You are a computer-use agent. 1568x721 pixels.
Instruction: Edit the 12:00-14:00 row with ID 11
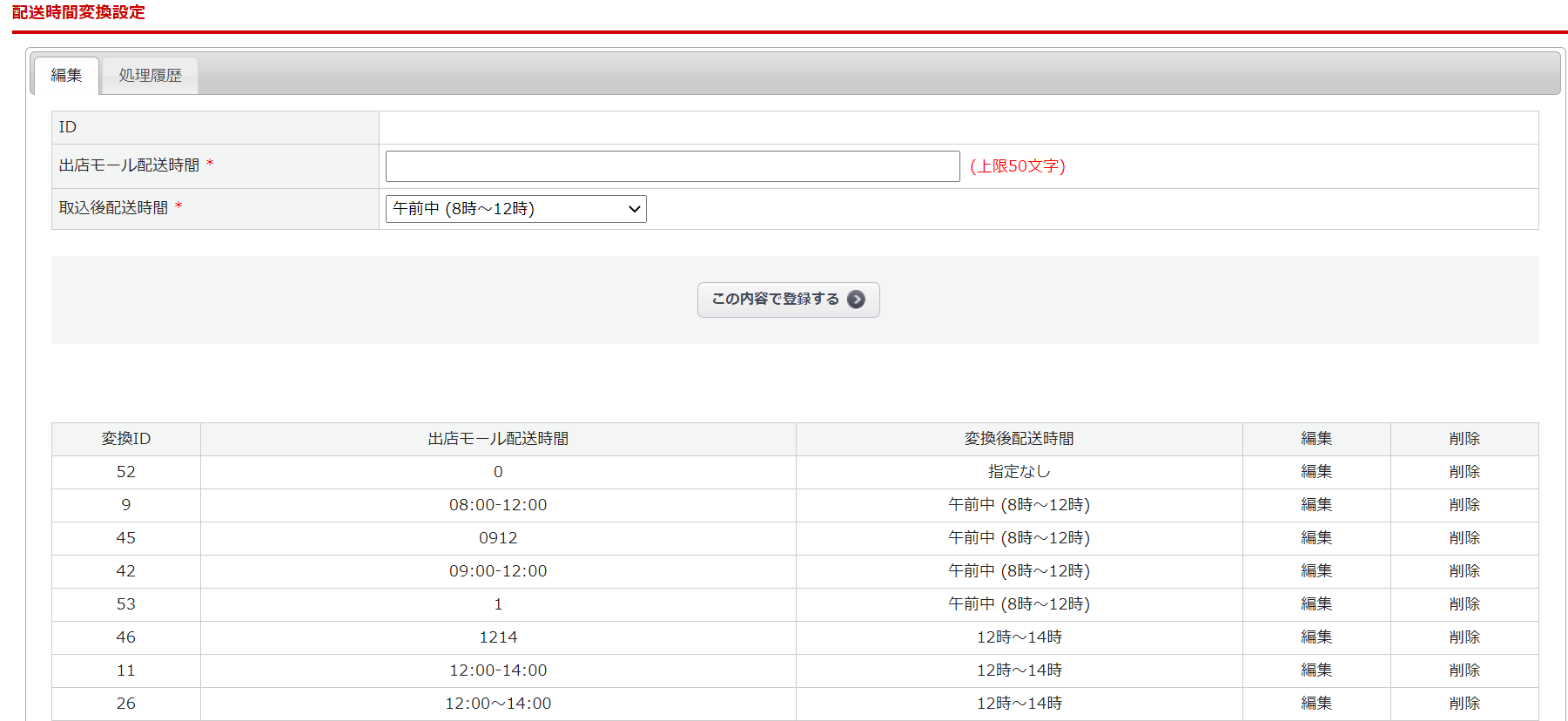click(1316, 670)
